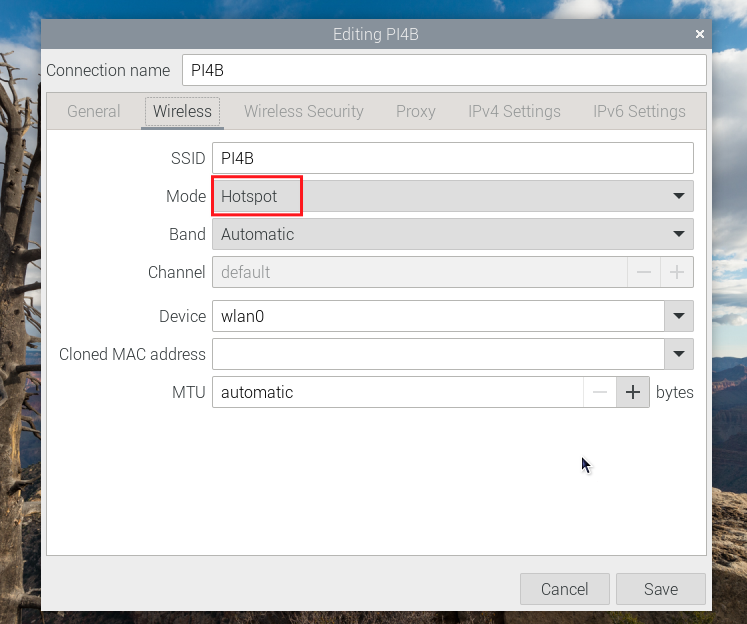Click the SSID input field
Screen dimensions: 747x624
coord(452,159)
